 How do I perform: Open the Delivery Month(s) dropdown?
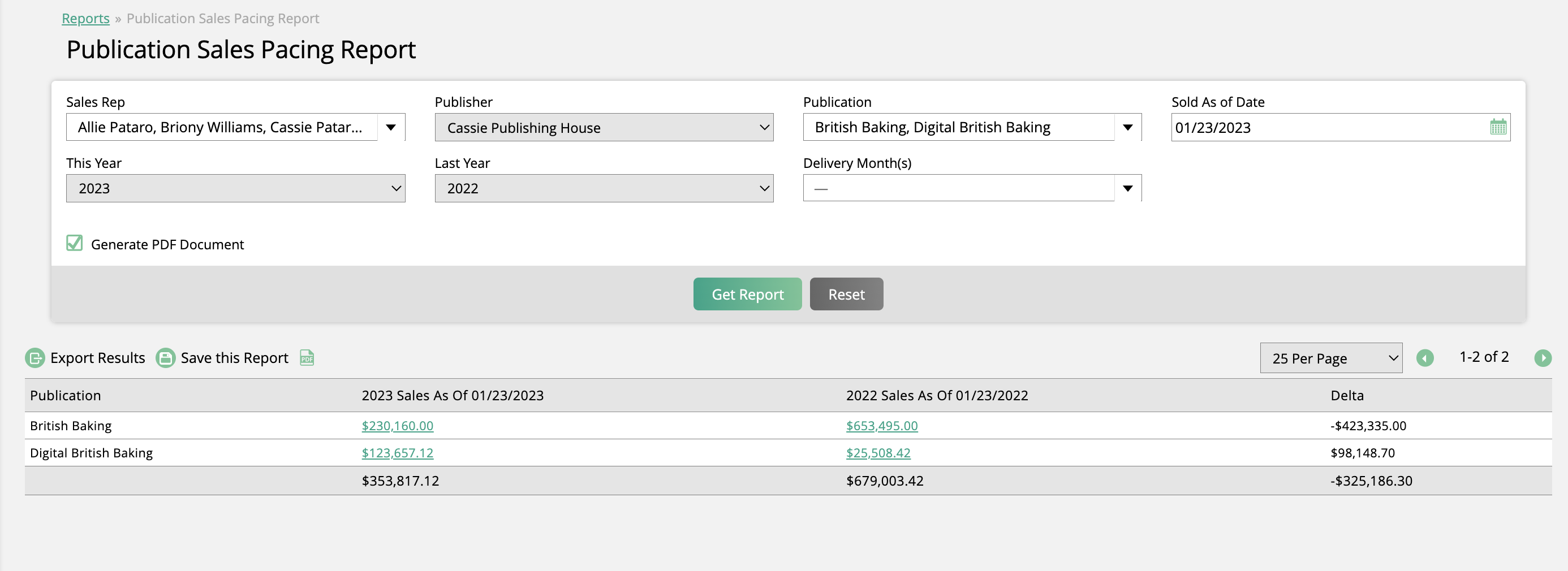coord(1128,188)
